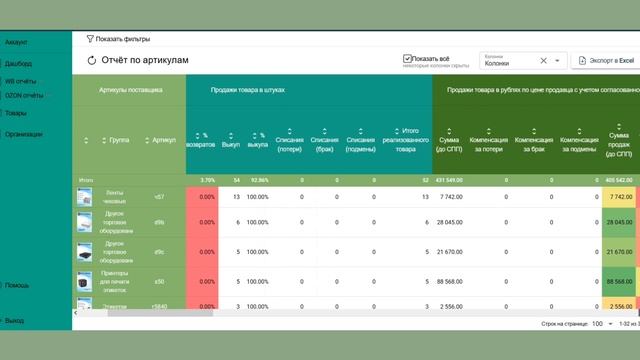Viewport: 640px width, 360px height.
Task: Click the green 88 568.00 sales cell
Action: point(619,282)
